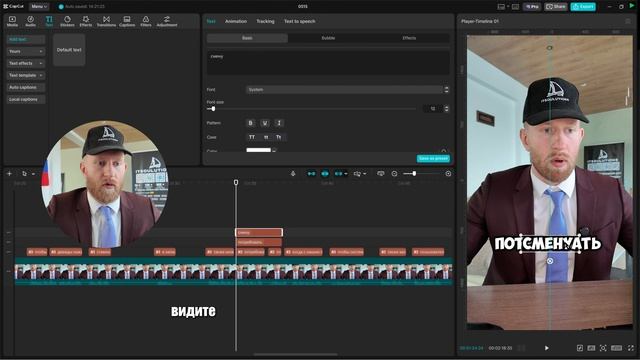The image size is (640, 360).
Task: Click the playhead marker on timeline
Action: tap(236, 182)
